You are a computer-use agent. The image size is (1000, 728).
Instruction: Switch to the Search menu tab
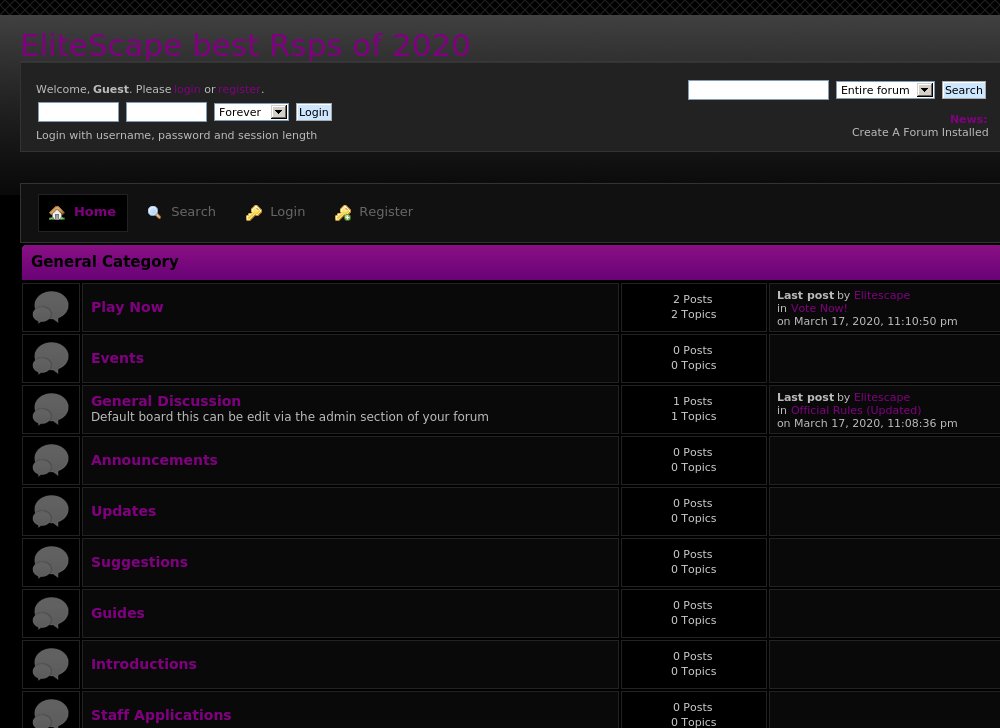click(193, 212)
